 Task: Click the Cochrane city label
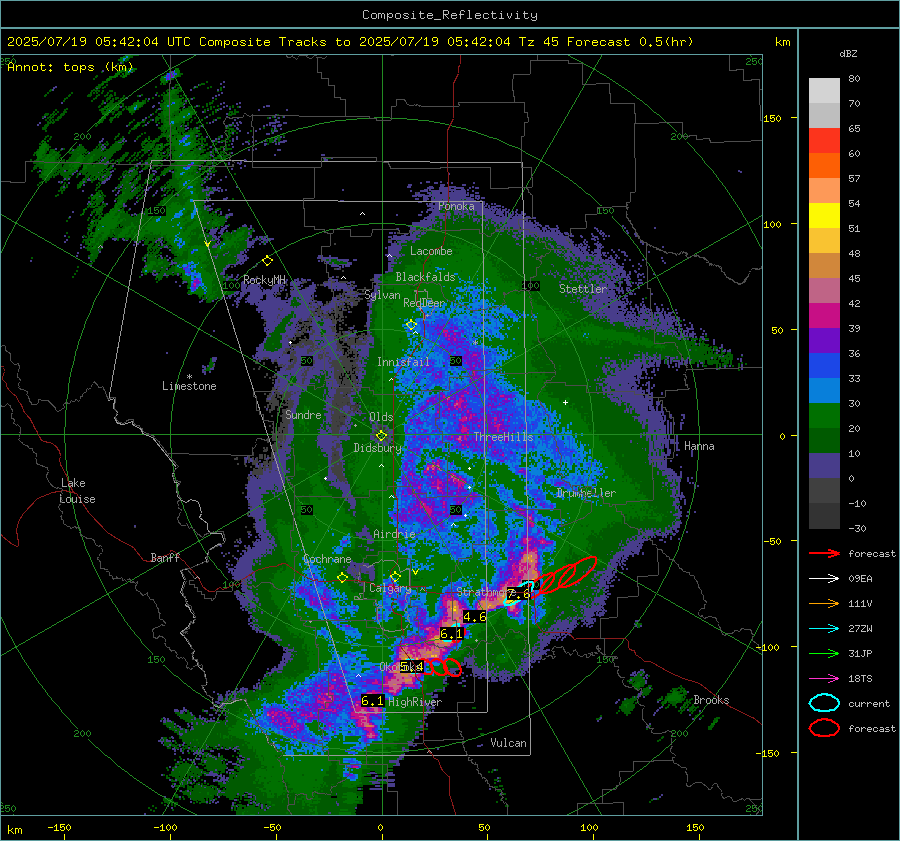[x=327, y=559]
